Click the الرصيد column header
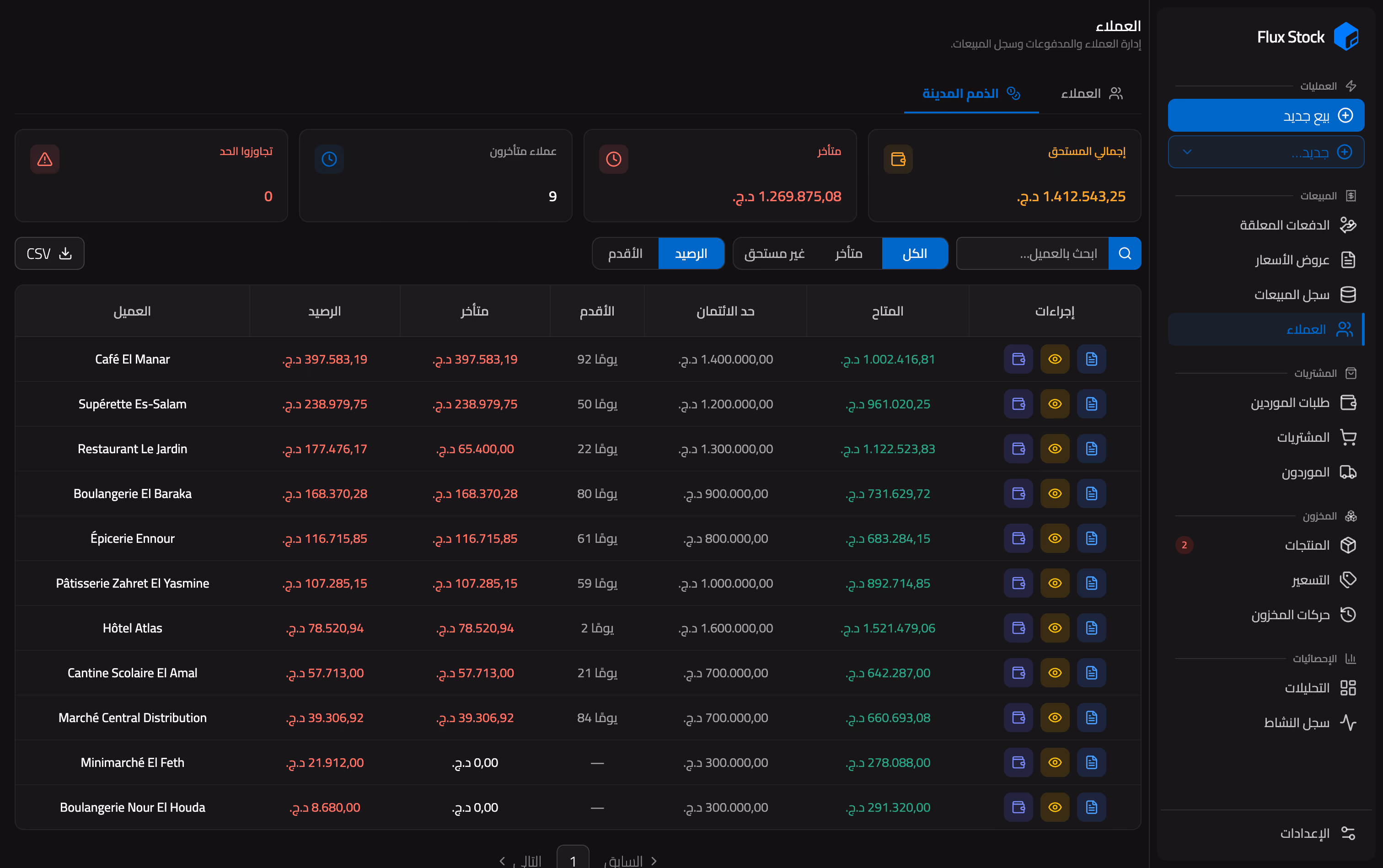Image resolution: width=1383 pixels, height=868 pixels. point(324,311)
